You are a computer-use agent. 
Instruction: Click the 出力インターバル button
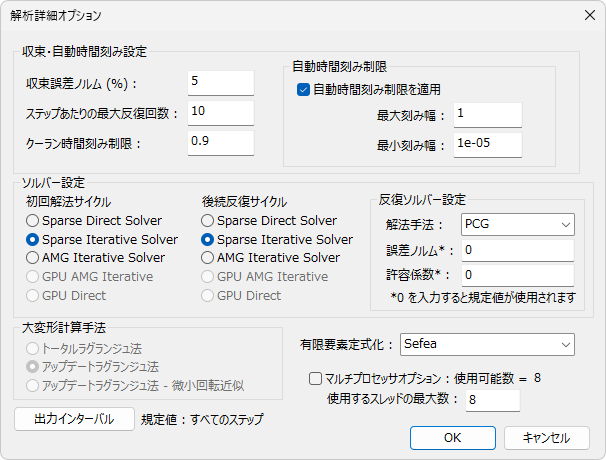tap(74, 419)
